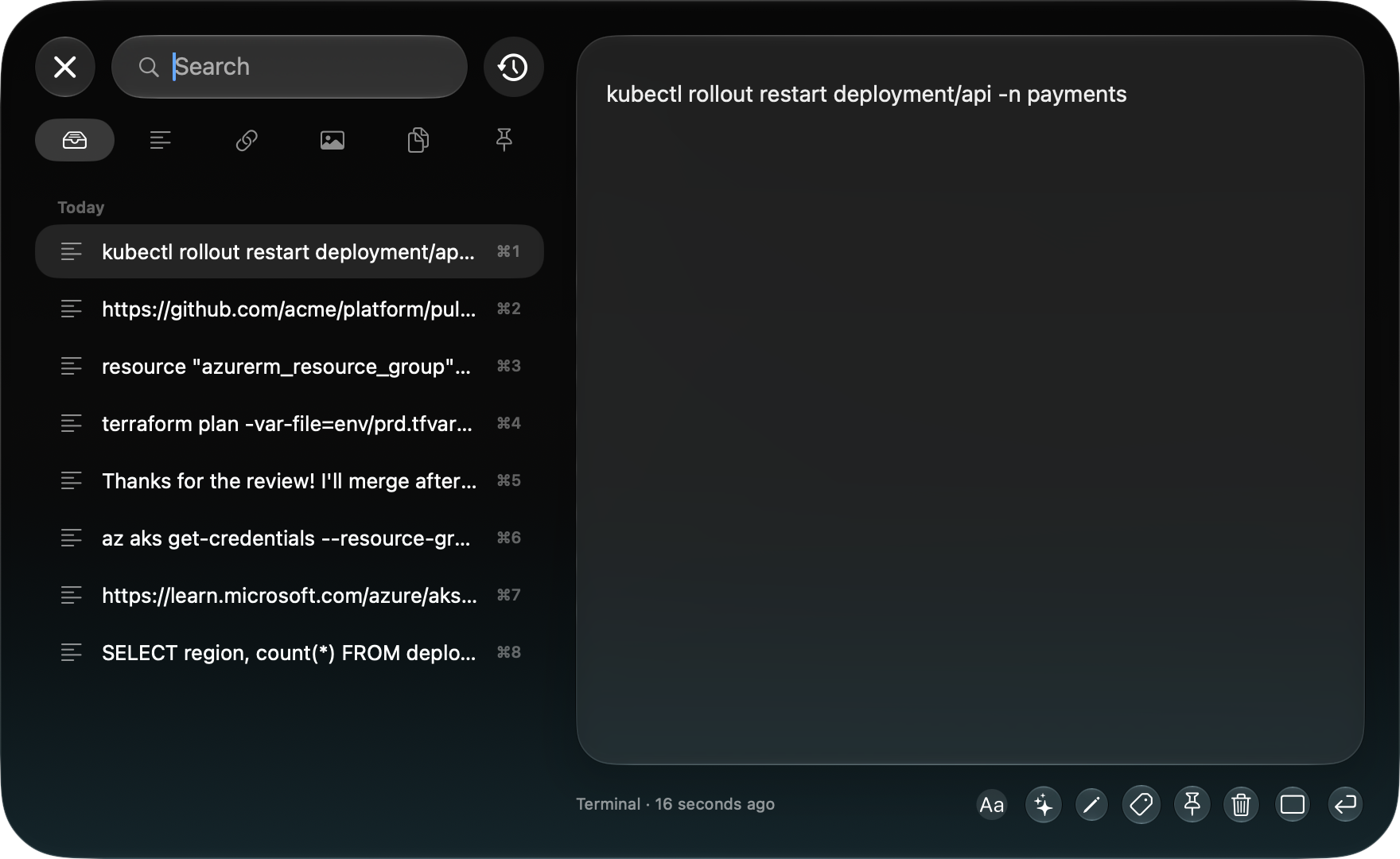The image size is (1400, 859).
Task: Click text icon beside terraform plan entry
Action: 72,423
